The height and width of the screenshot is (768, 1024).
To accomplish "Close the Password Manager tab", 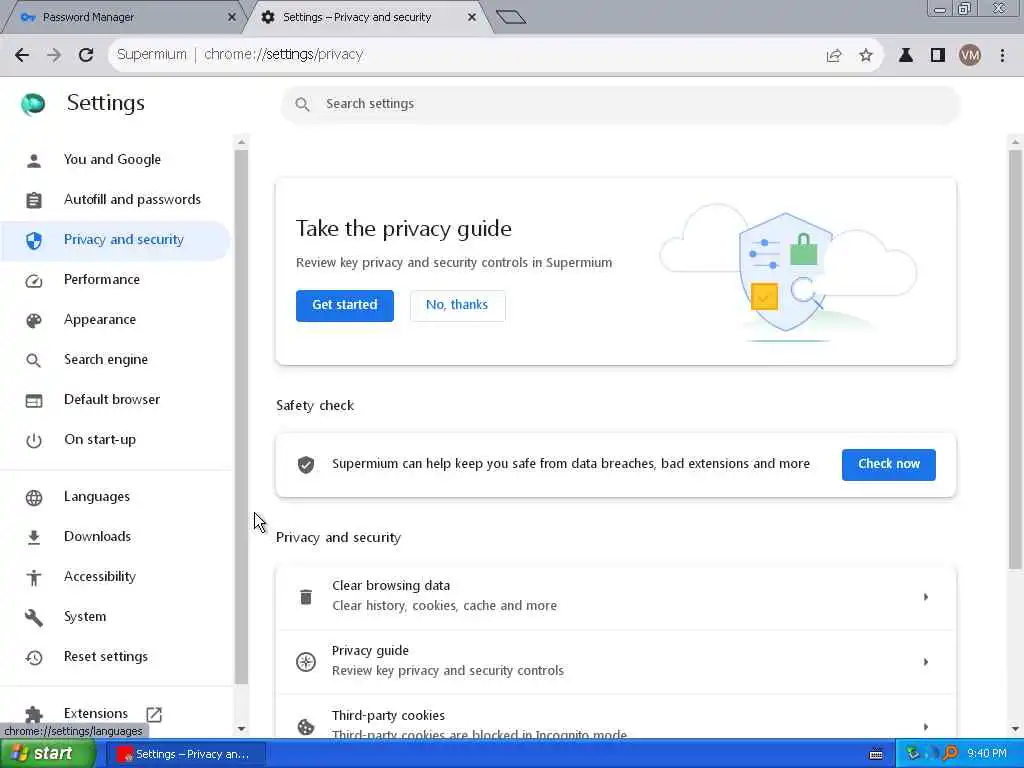I will [232, 18].
